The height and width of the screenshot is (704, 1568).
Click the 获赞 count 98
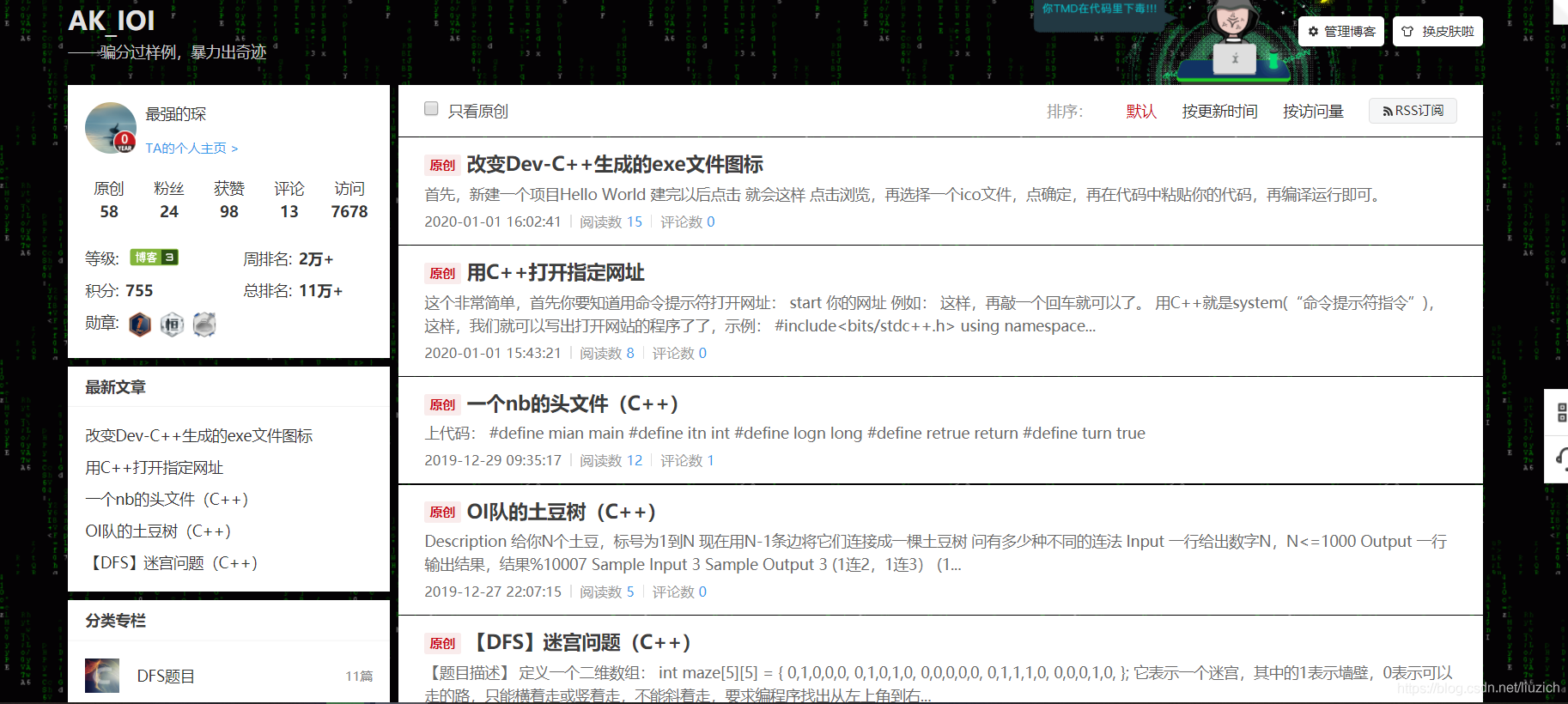pos(229,212)
